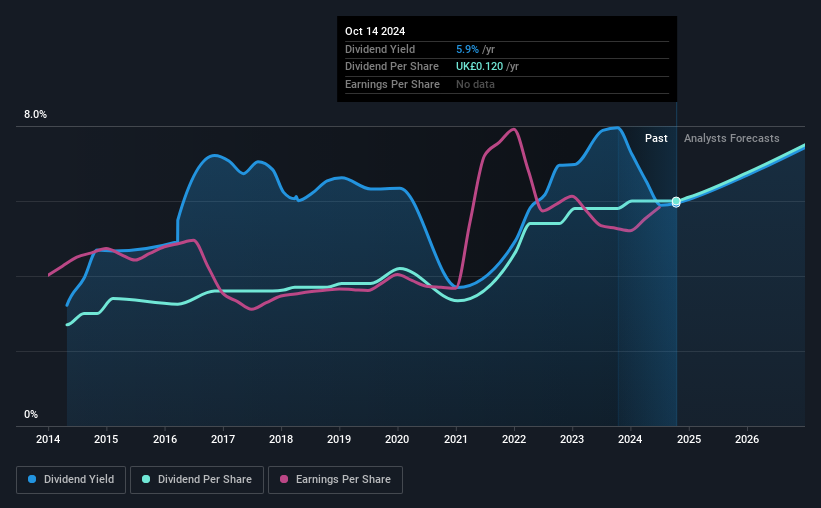
Task: Click the 2014 x-axis label
Action: coord(48,439)
